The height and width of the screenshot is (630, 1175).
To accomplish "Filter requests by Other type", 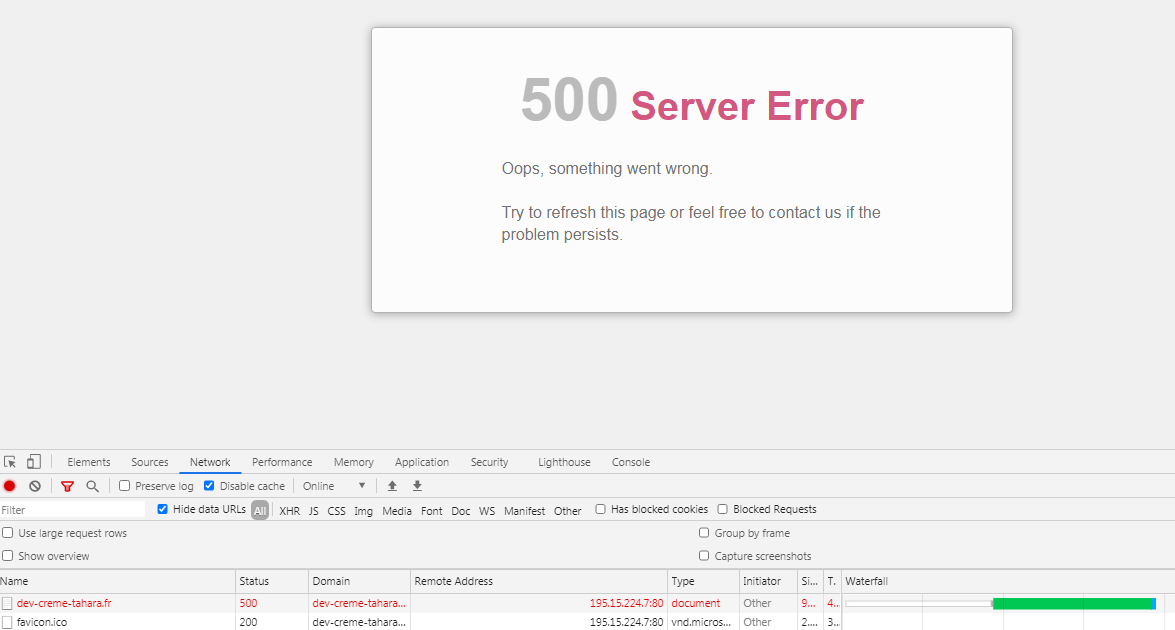I will coord(567,511).
